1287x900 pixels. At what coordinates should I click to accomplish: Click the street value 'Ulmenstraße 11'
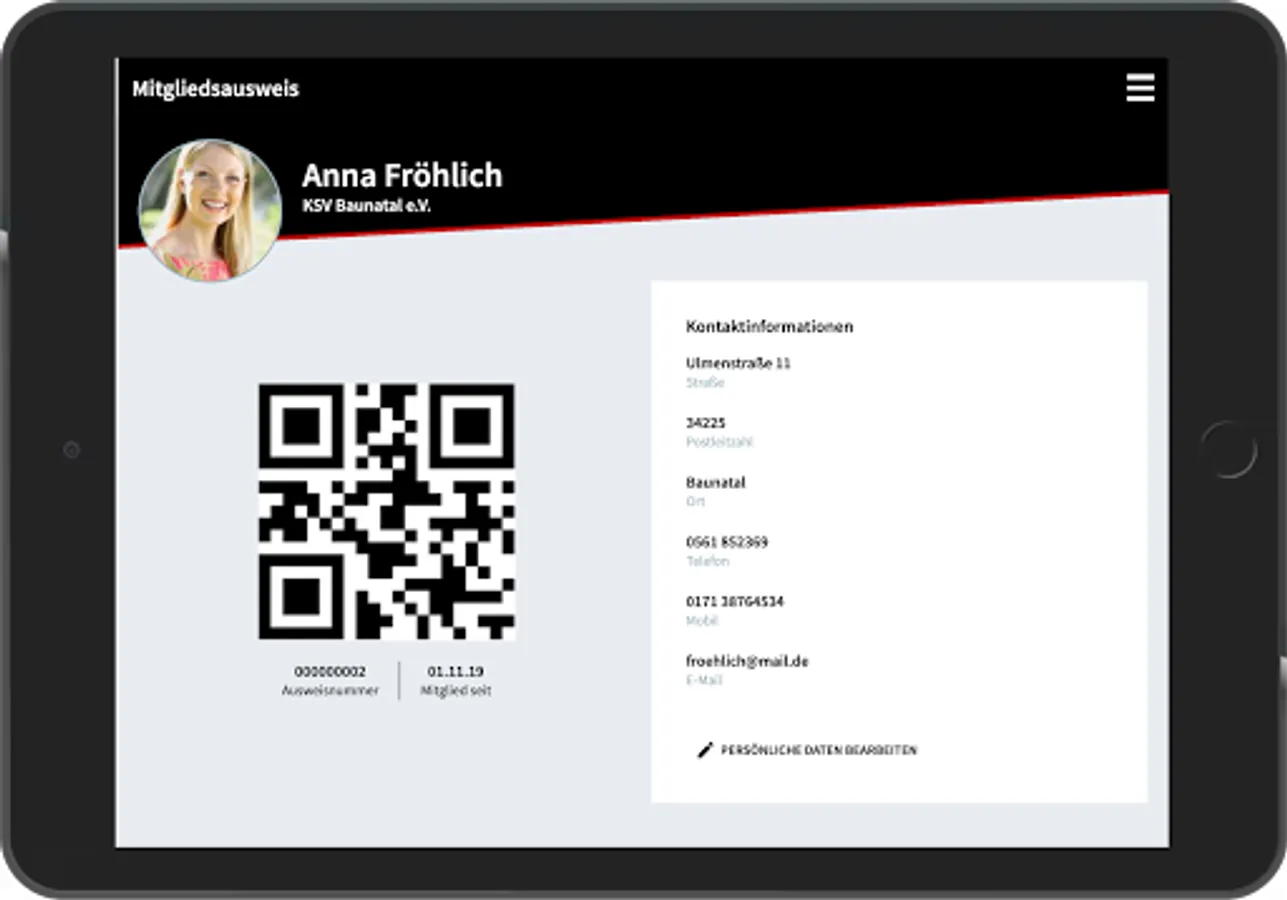(738, 363)
